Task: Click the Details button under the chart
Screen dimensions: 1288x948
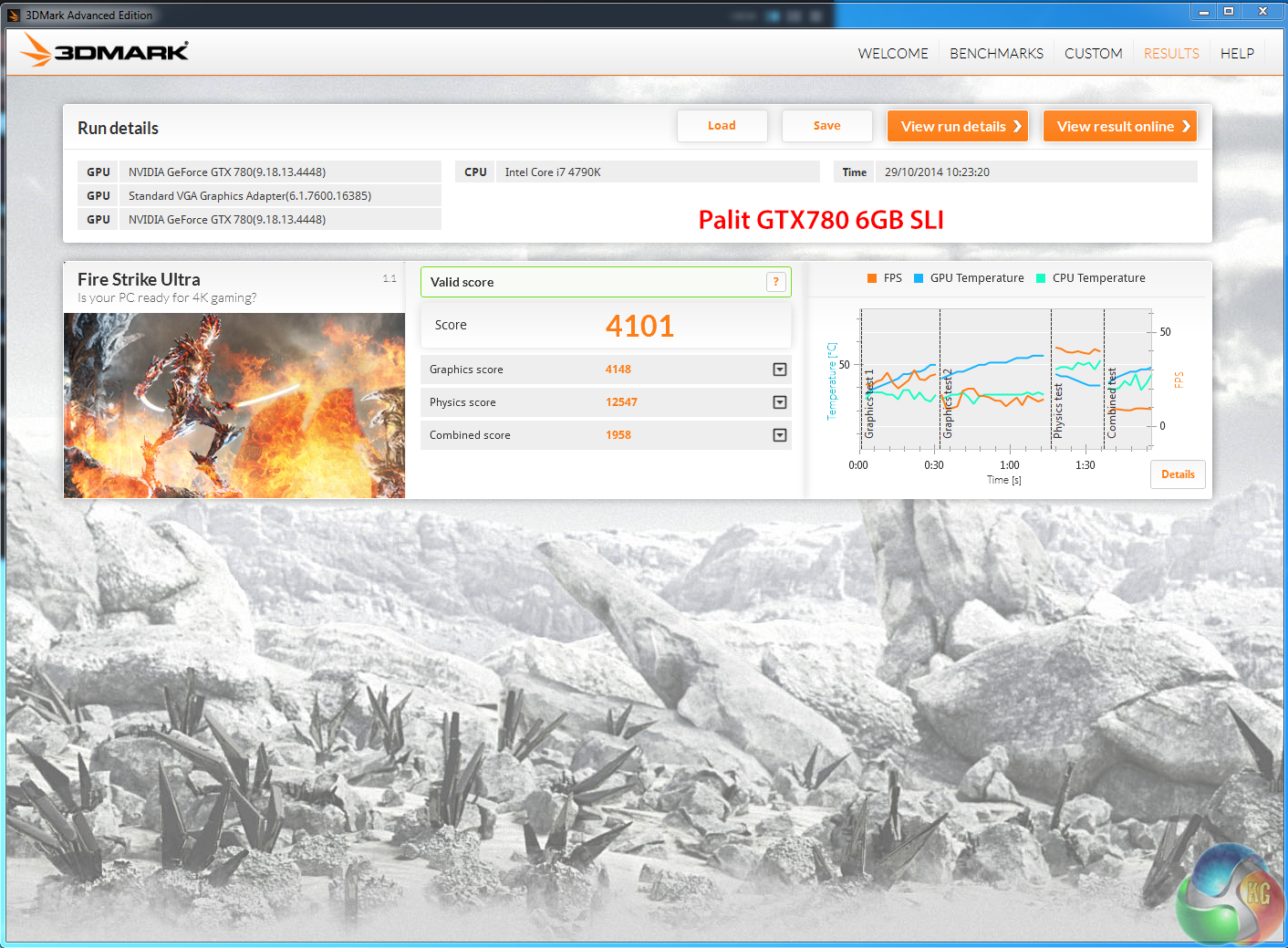Action: pyautogui.click(x=1178, y=474)
